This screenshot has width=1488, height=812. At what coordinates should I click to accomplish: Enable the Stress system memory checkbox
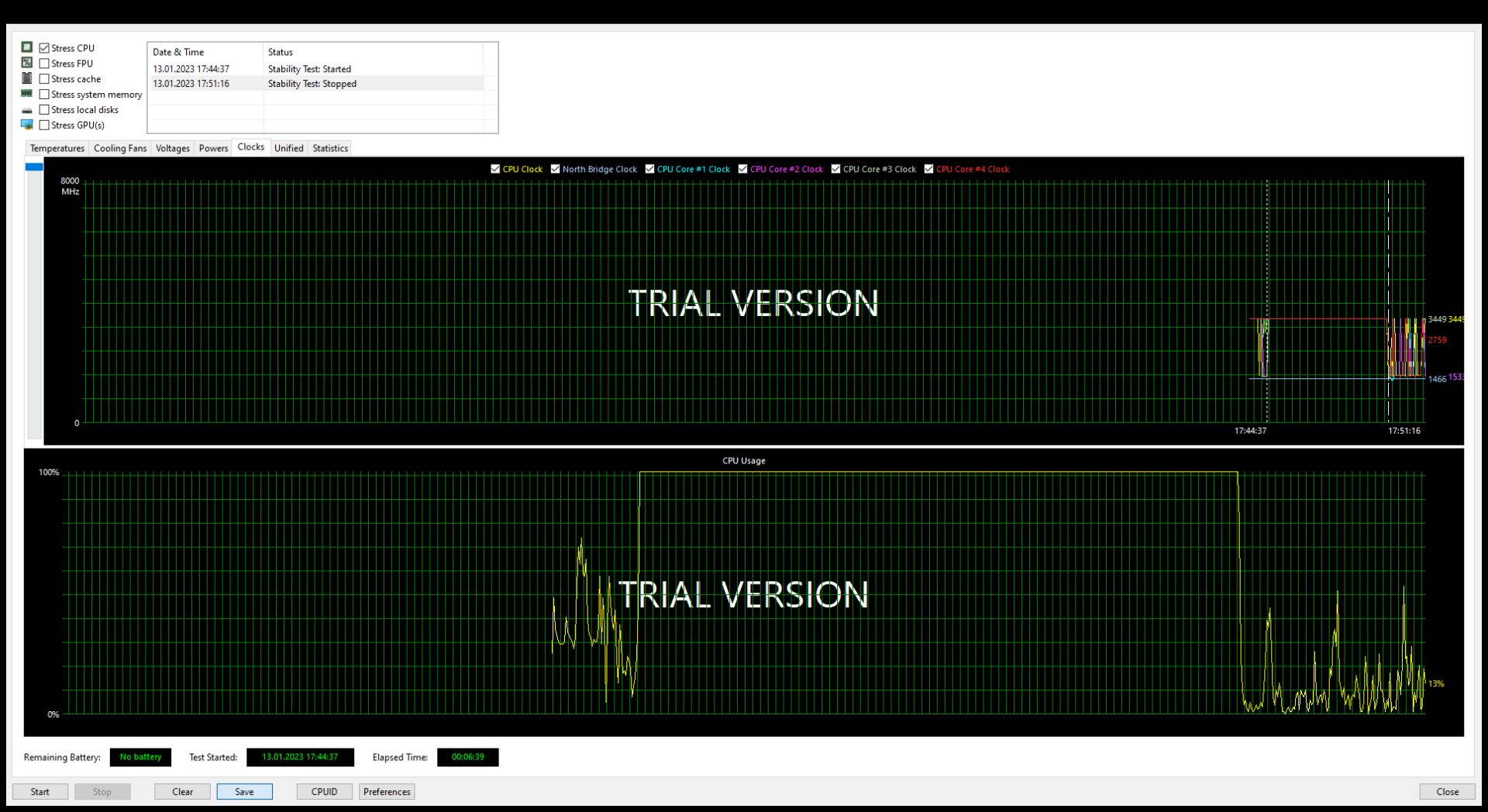44,95
